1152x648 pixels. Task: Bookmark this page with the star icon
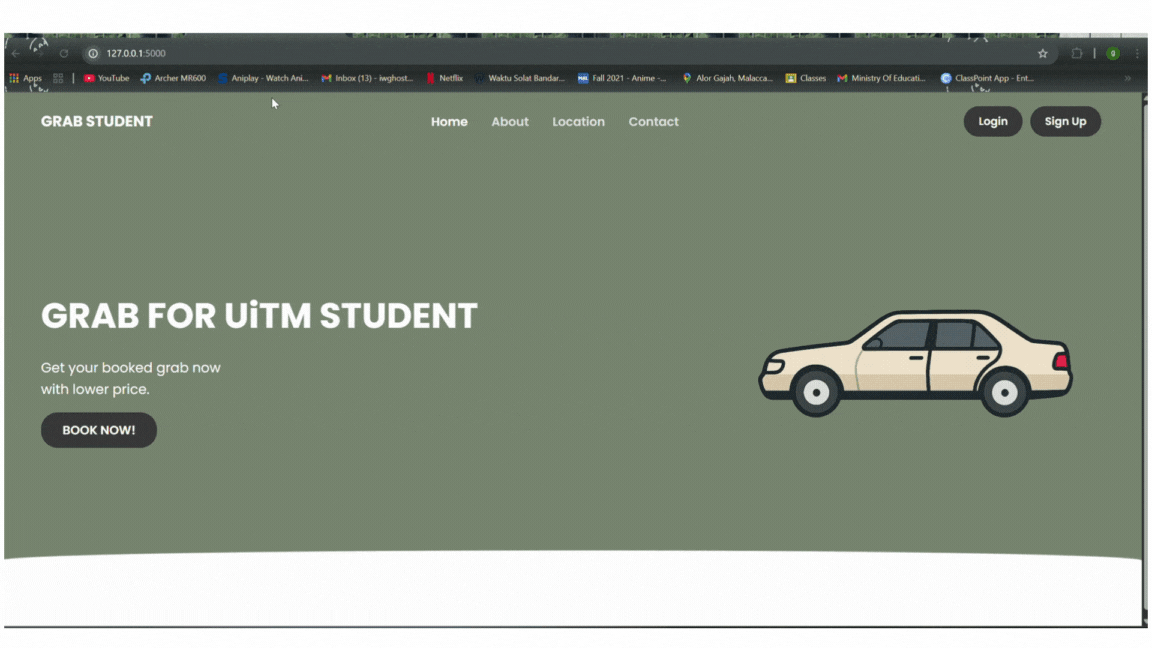[1043, 54]
